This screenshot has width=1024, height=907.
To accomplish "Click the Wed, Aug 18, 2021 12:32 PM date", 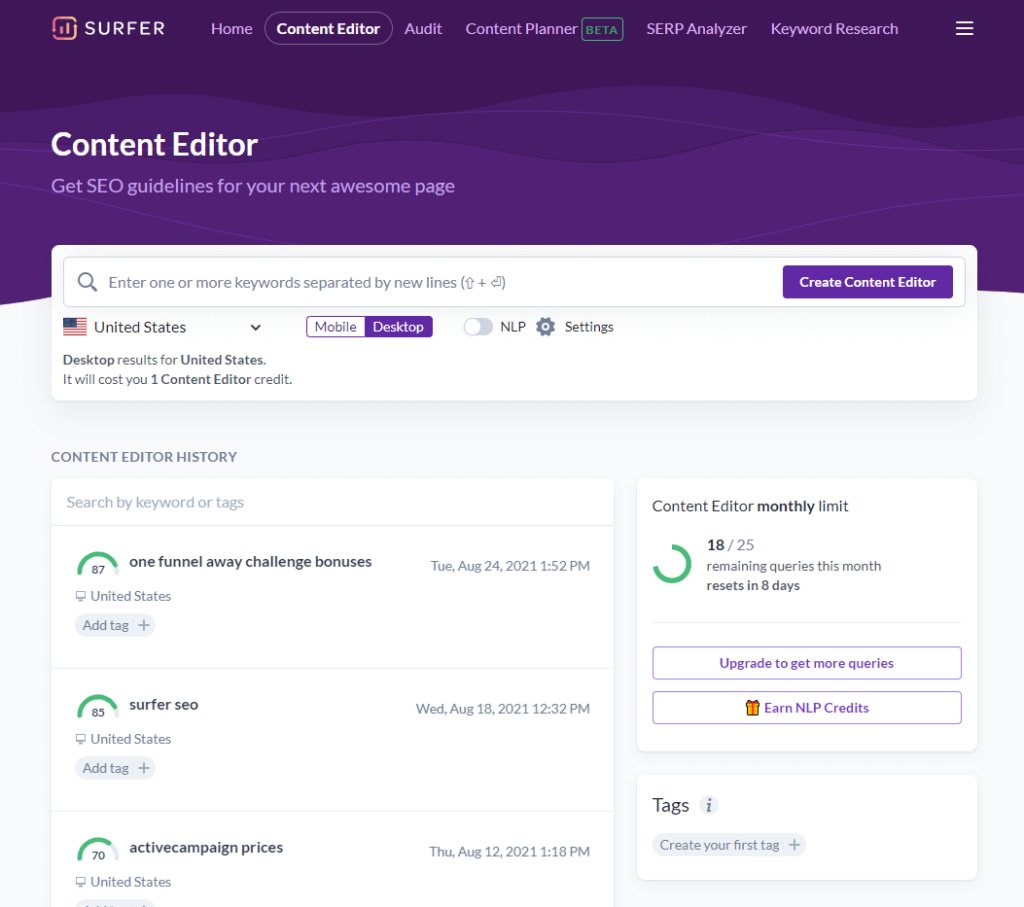I will pyautogui.click(x=503, y=708).
